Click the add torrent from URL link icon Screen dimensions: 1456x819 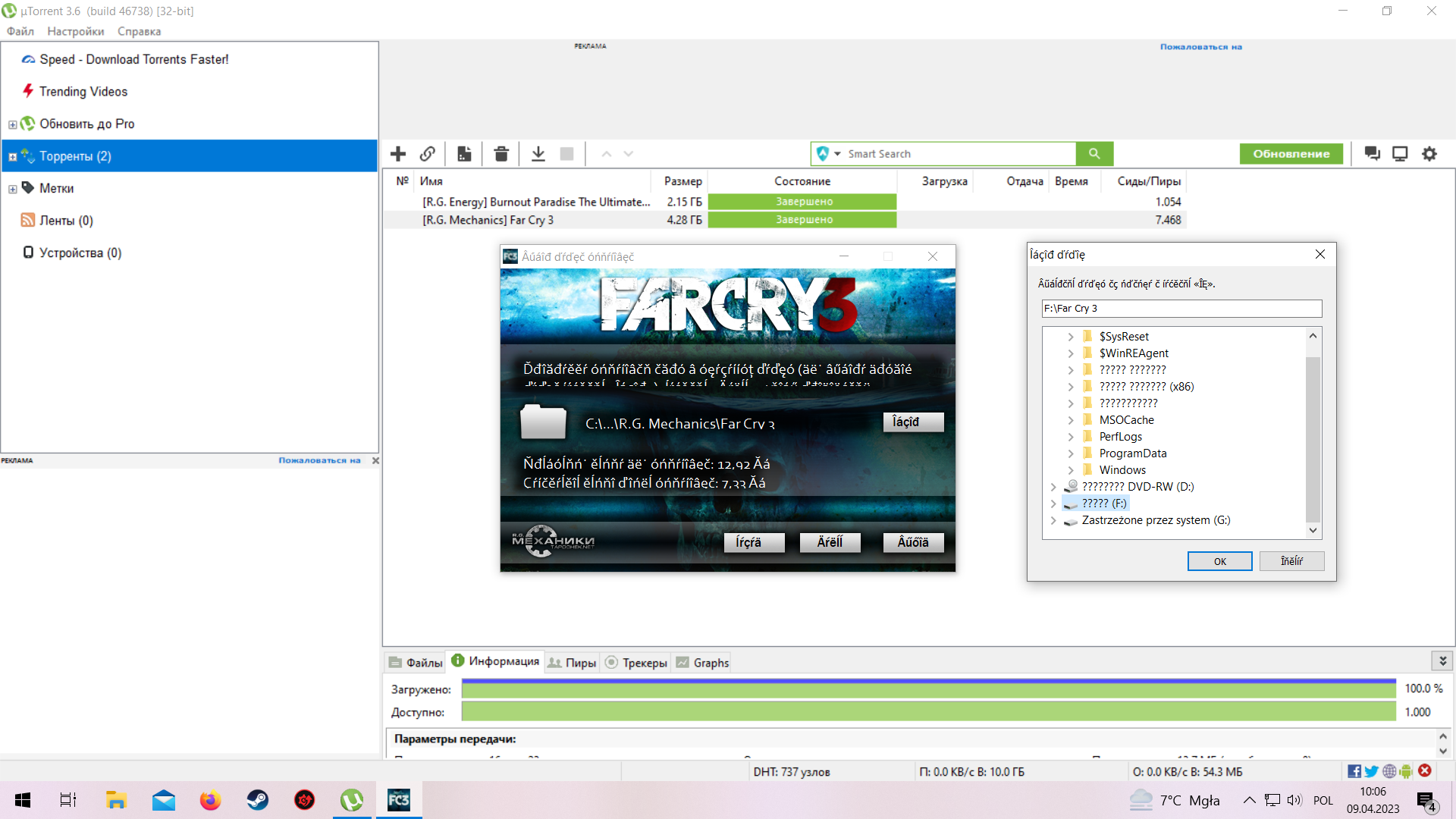pyautogui.click(x=428, y=154)
